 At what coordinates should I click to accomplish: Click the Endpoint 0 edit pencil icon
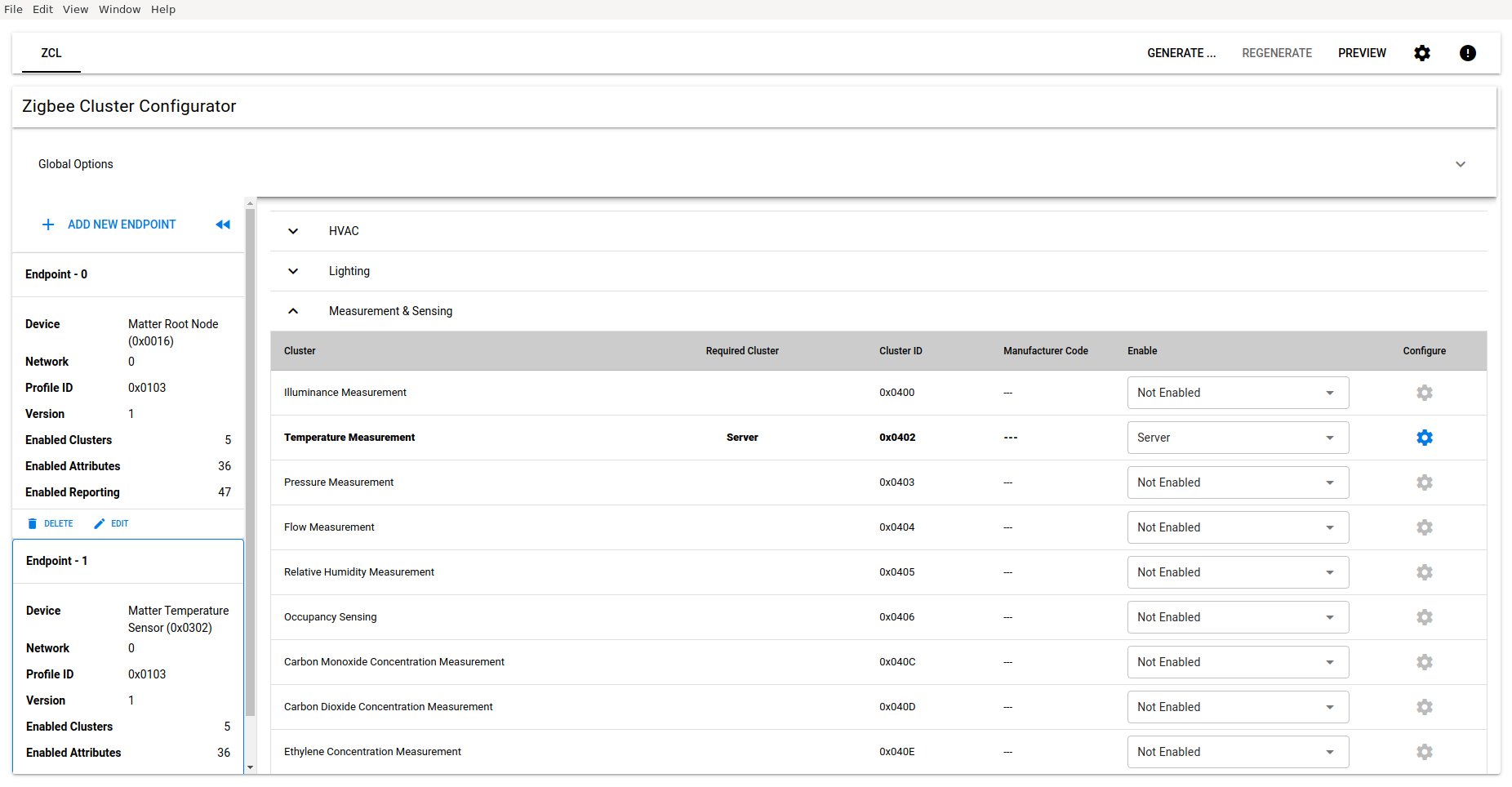[100, 523]
